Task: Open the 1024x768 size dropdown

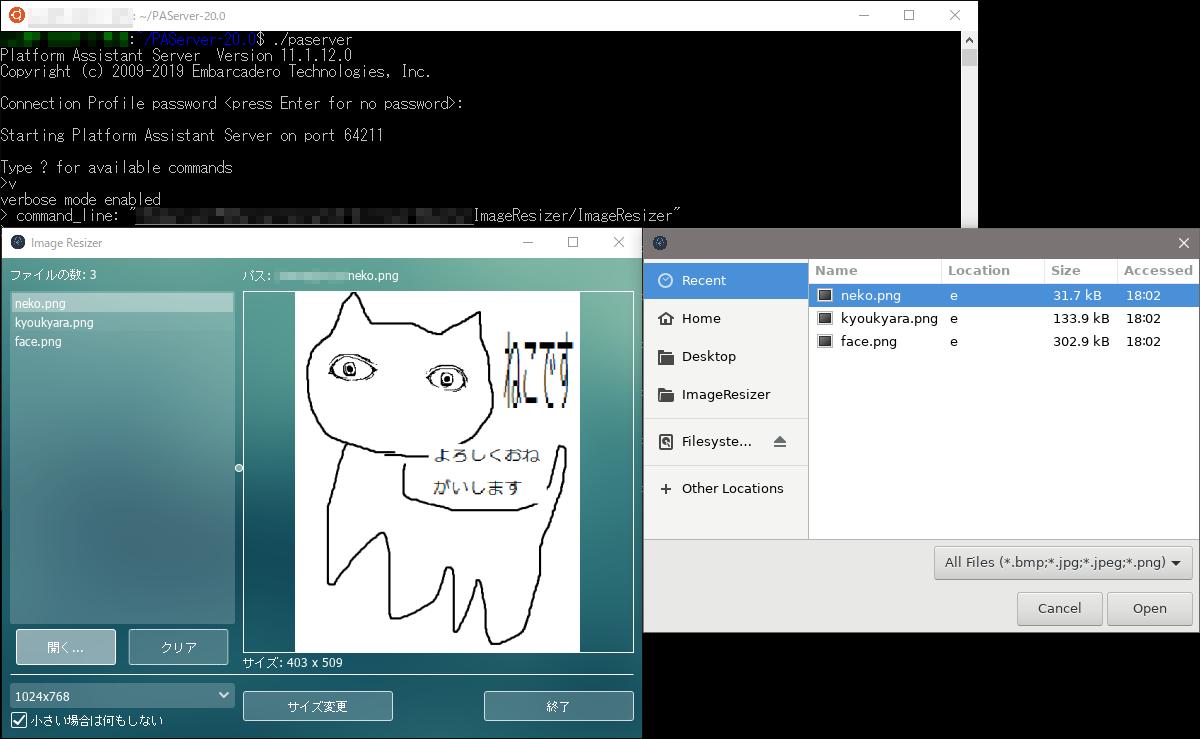Action: coord(122,696)
